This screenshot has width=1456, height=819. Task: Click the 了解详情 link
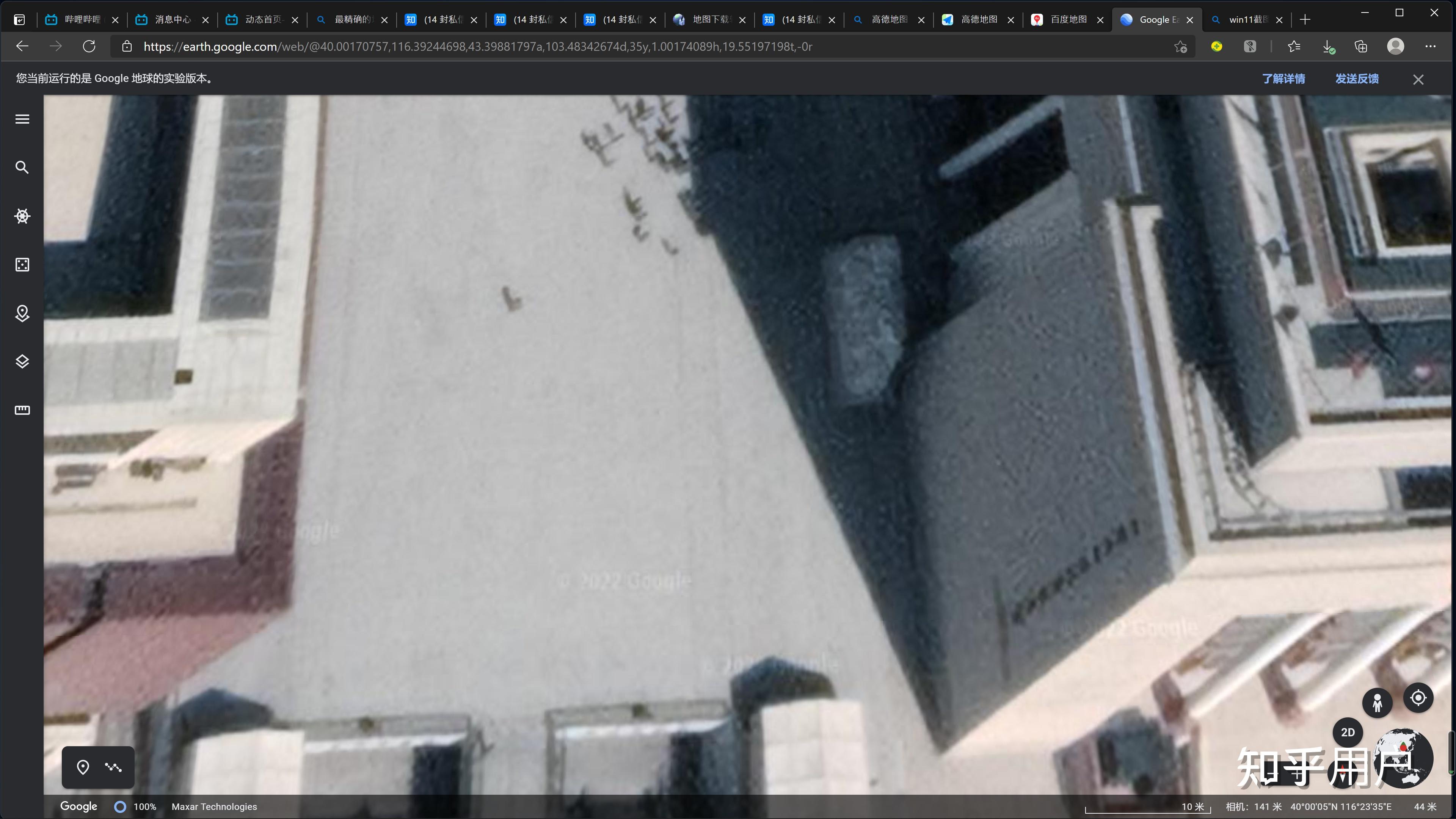click(1283, 79)
